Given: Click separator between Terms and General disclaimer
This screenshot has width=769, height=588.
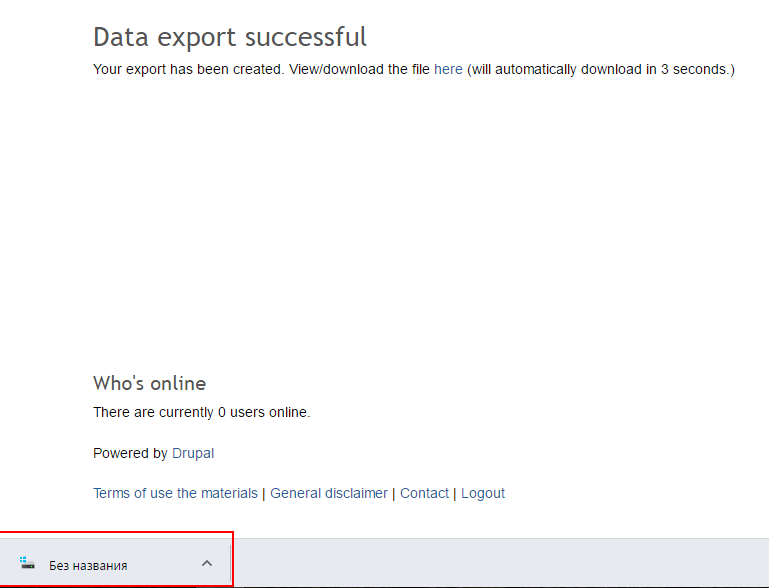Looking at the screenshot, I should 264,493.
